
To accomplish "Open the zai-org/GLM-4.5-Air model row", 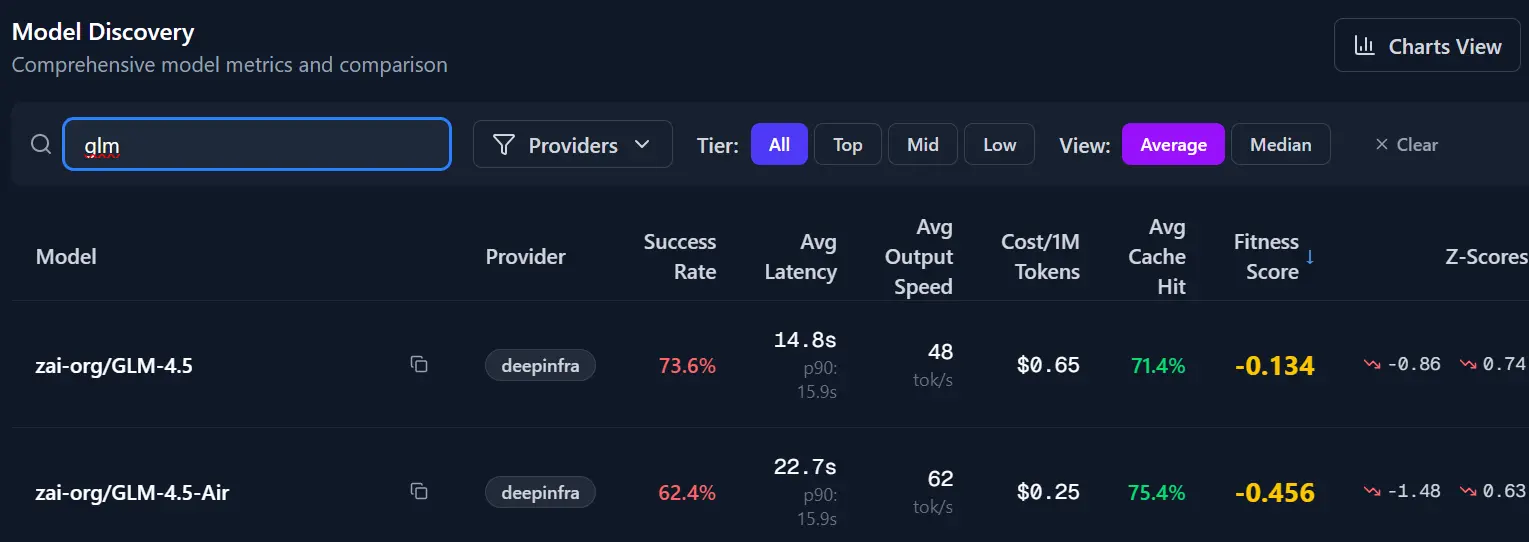I will (x=132, y=492).
